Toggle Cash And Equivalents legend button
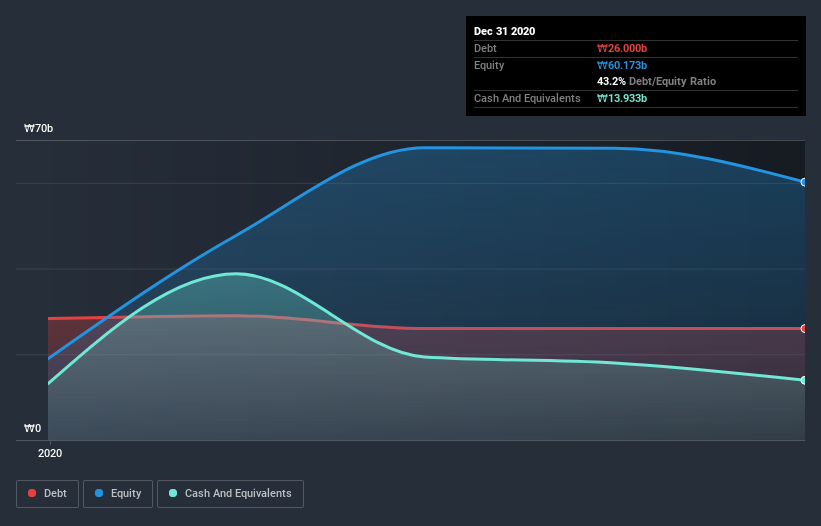Image resolution: width=821 pixels, height=526 pixels. click(230, 494)
